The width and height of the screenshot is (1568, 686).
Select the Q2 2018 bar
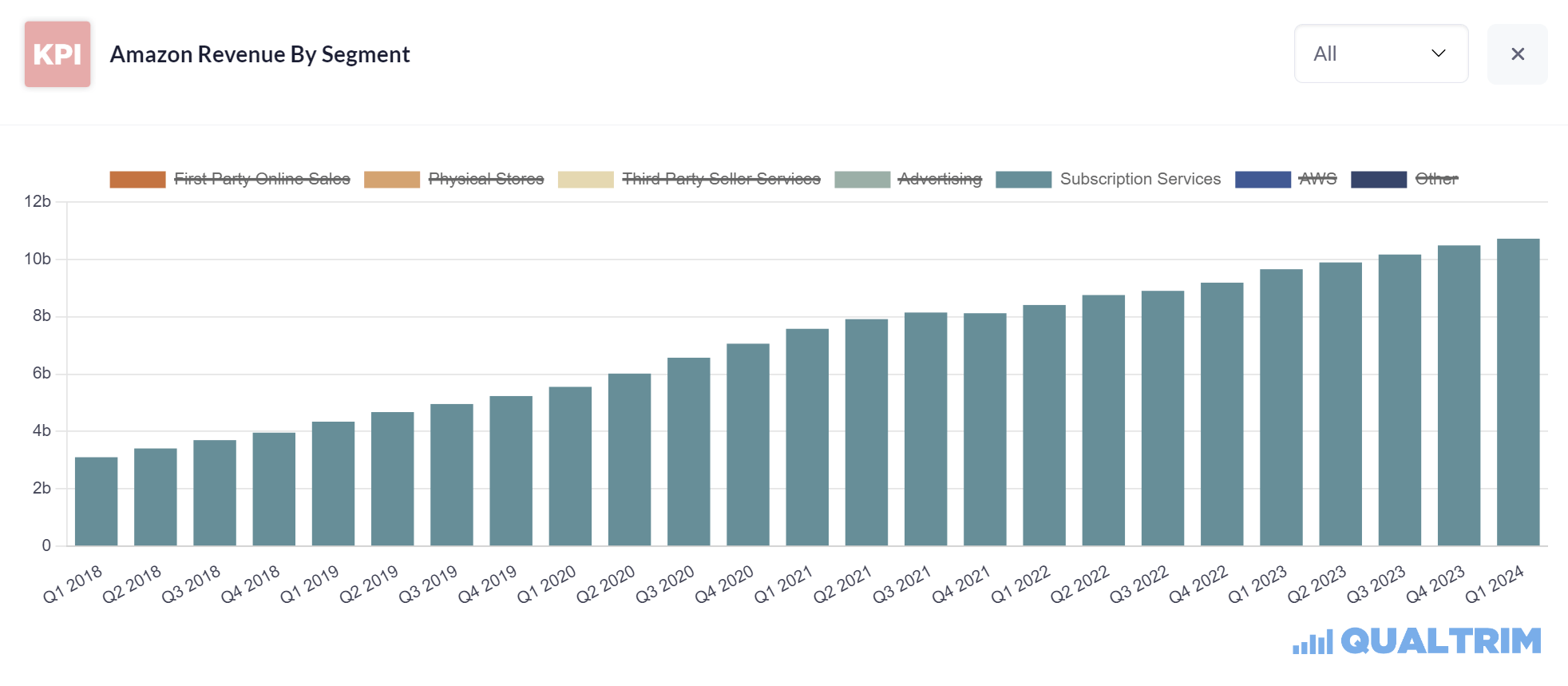[x=156, y=498]
